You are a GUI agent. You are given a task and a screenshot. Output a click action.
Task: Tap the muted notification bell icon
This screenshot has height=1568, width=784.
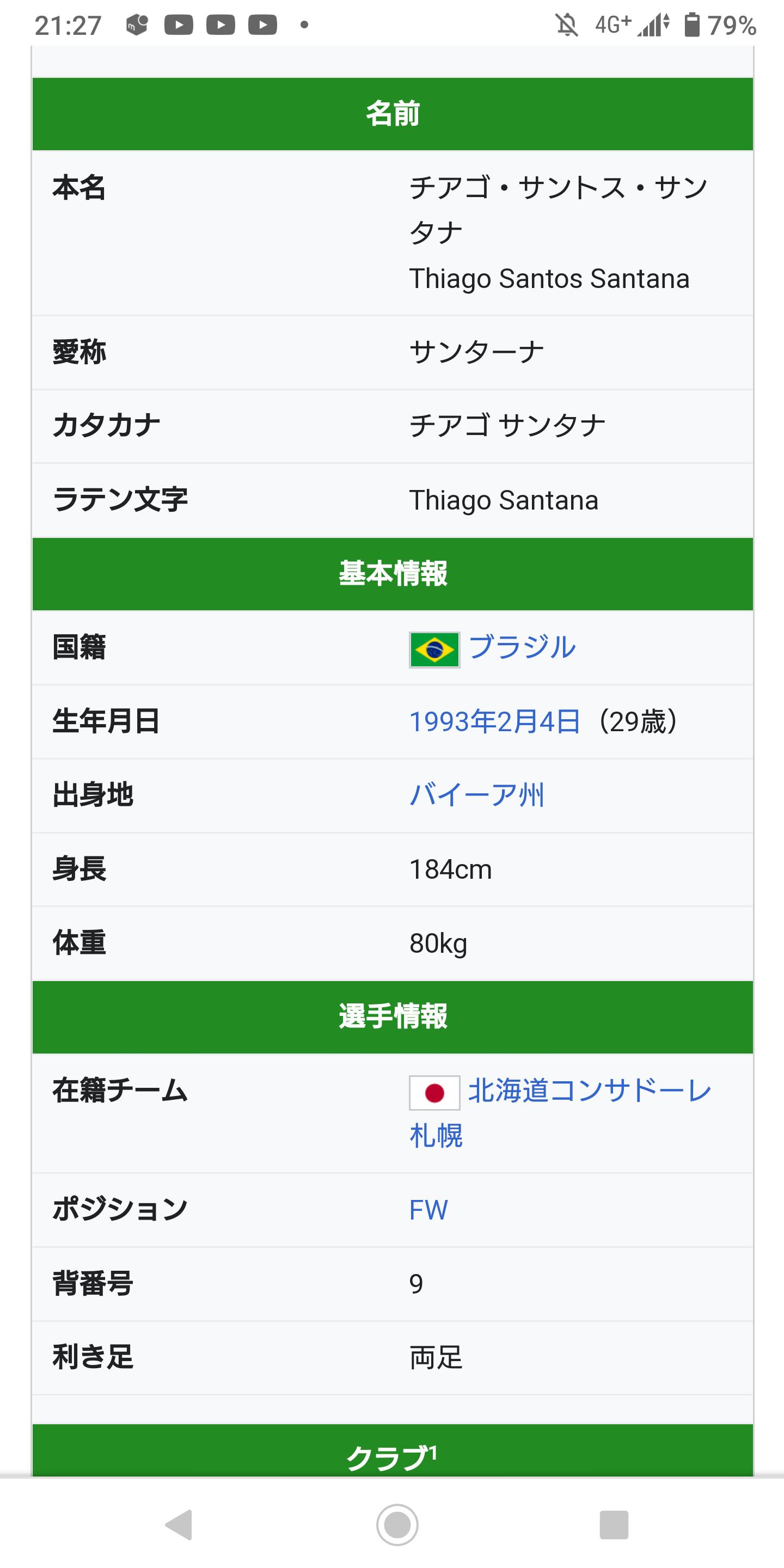567,25
